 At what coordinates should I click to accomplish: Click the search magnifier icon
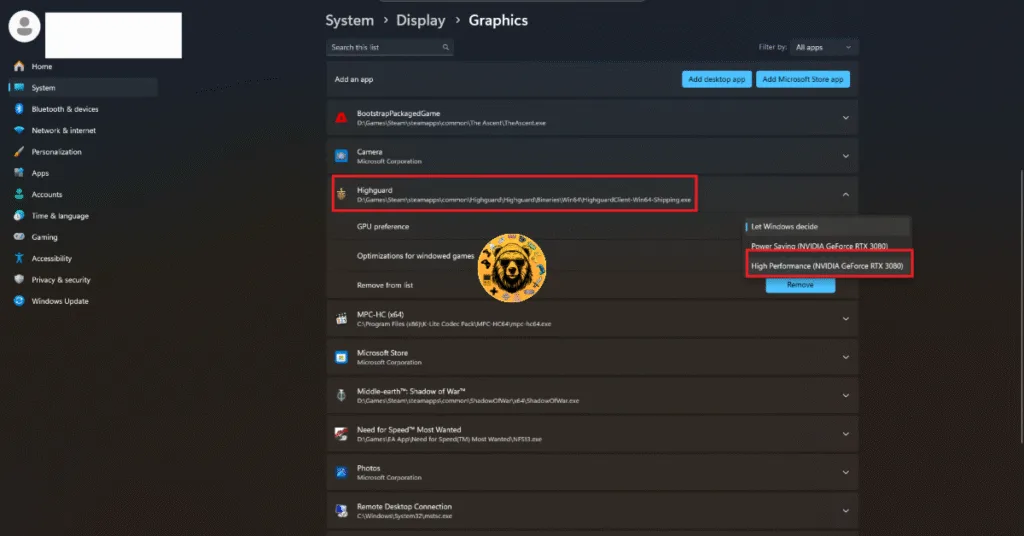(x=445, y=47)
